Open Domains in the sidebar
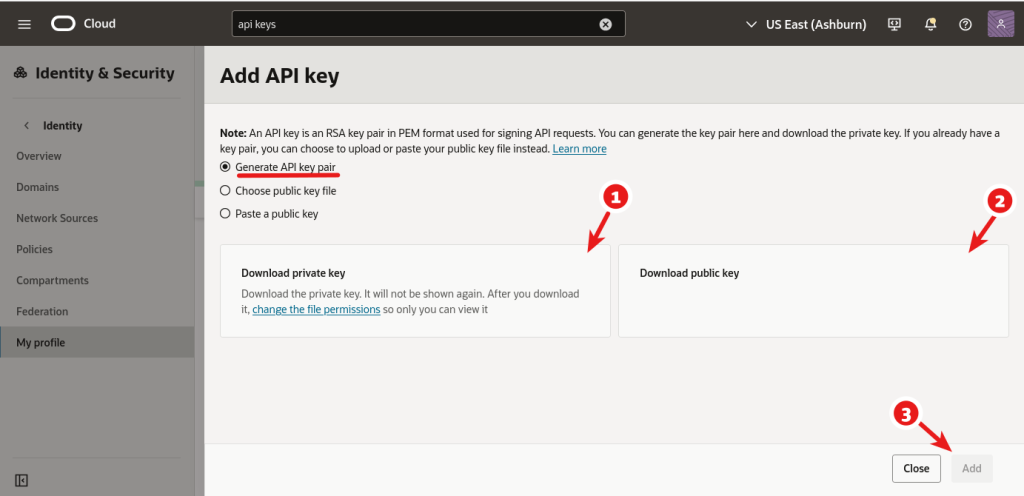This screenshot has height=496, width=1024. tap(38, 187)
